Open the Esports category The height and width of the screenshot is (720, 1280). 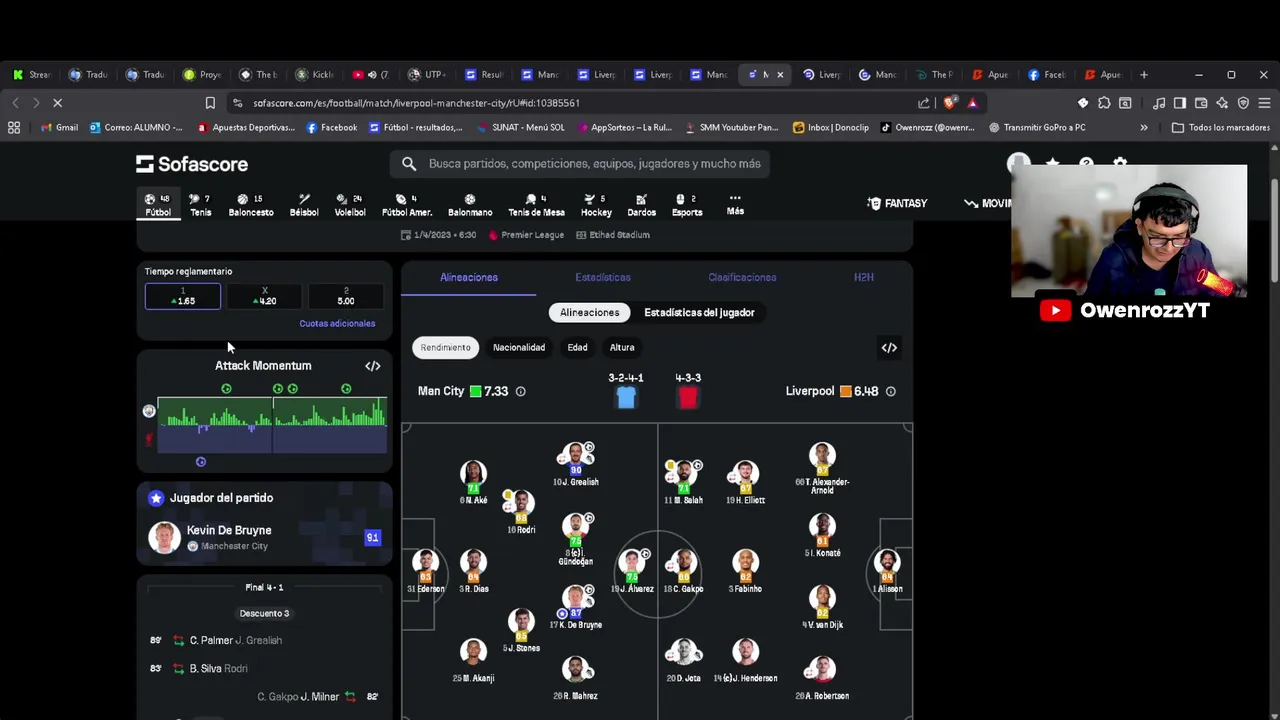(x=686, y=205)
